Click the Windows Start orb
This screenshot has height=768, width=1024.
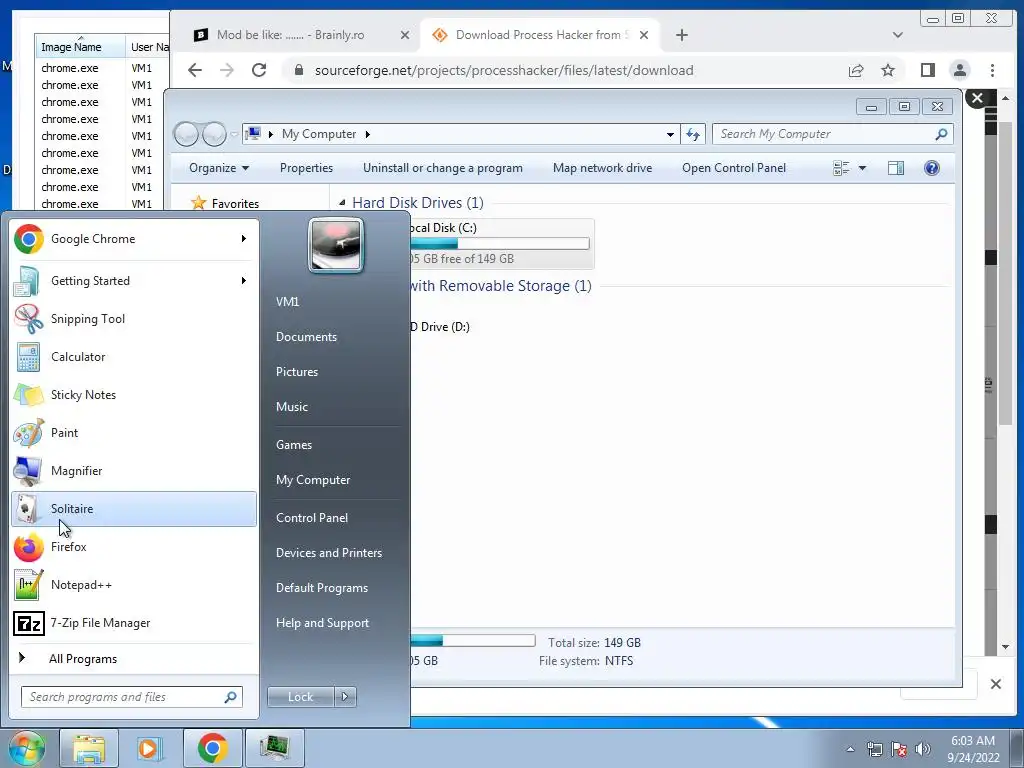coord(26,748)
